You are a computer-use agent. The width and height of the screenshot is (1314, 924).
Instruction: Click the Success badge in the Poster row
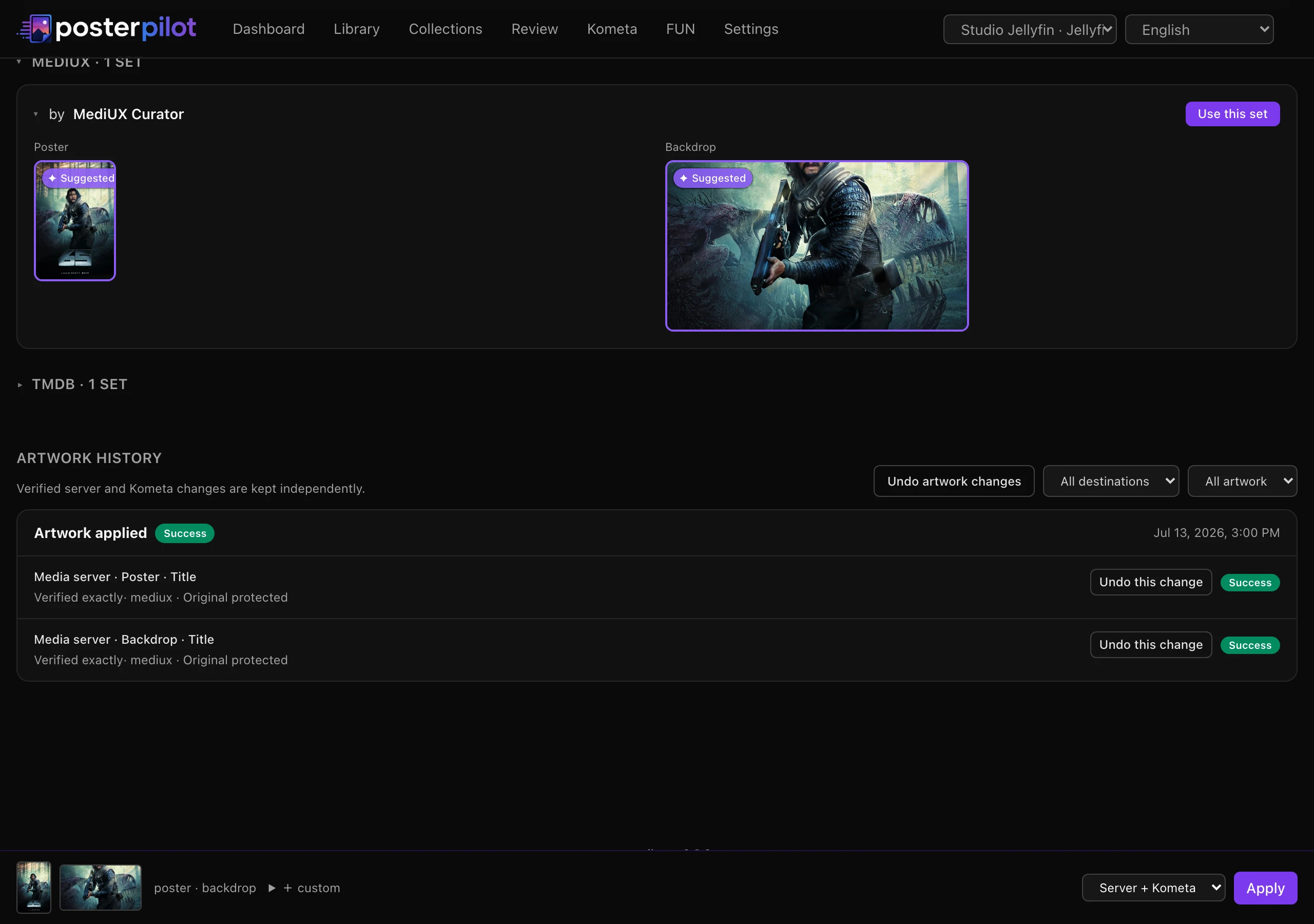click(1249, 582)
